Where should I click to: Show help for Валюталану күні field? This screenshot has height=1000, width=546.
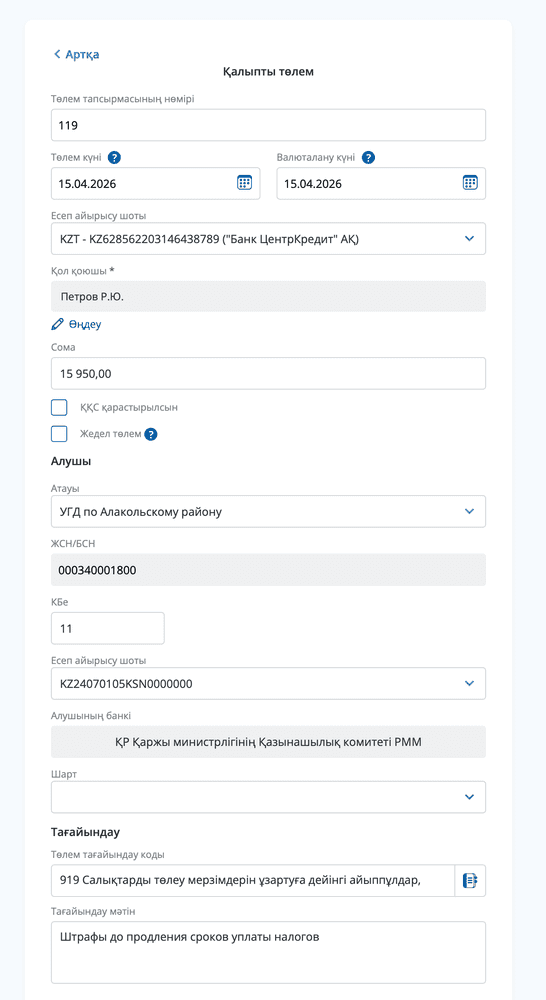[x=368, y=158]
